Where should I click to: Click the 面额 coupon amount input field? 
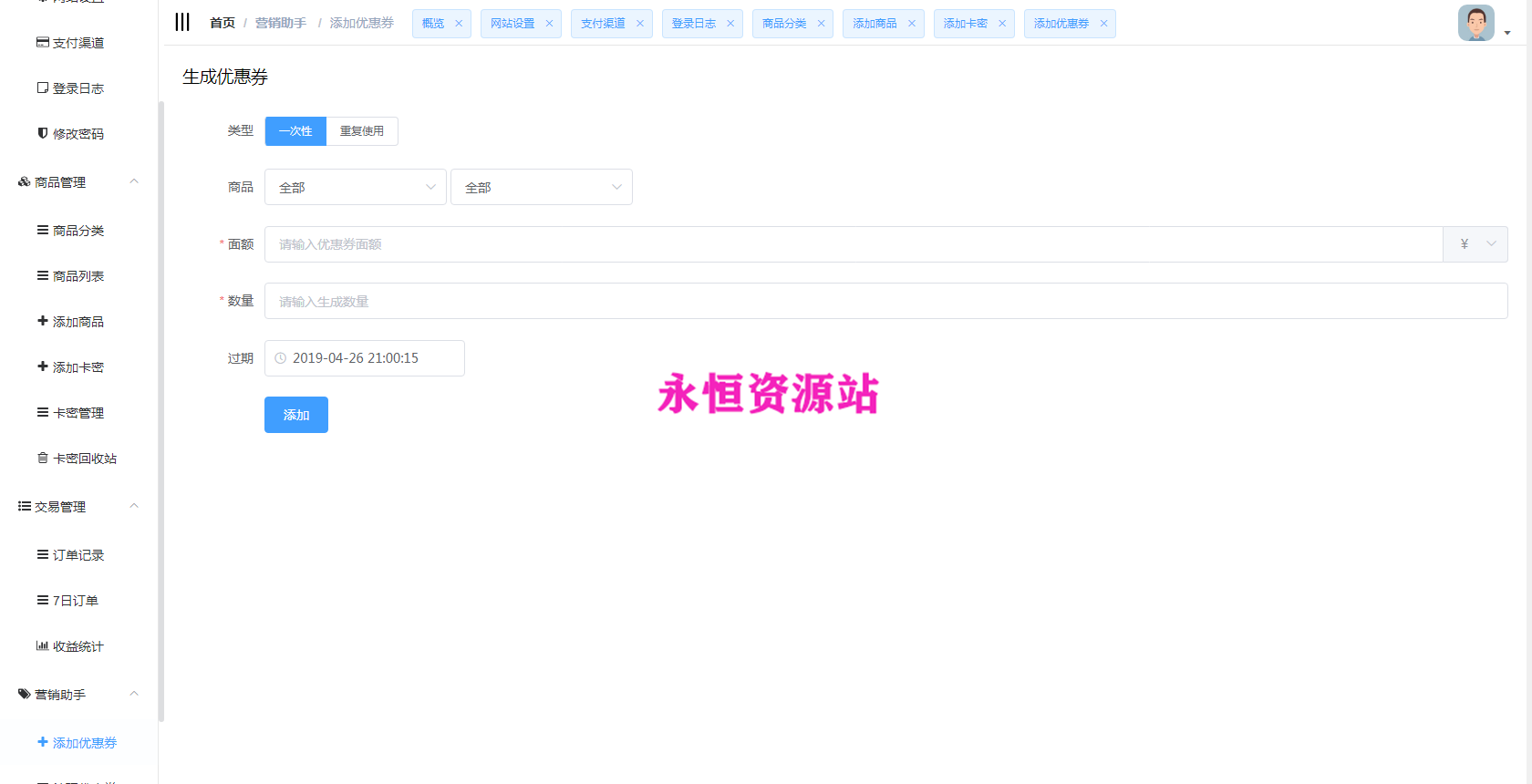pos(853,244)
